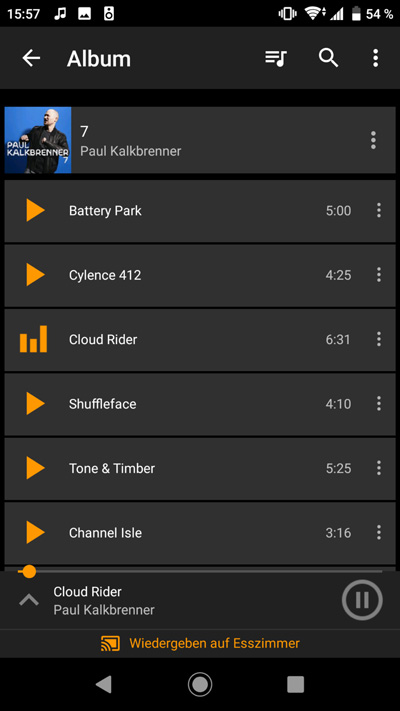Tap the Paul Kalkbrenner album cover
The image size is (400, 711).
pyautogui.click(x=38, y=140)
